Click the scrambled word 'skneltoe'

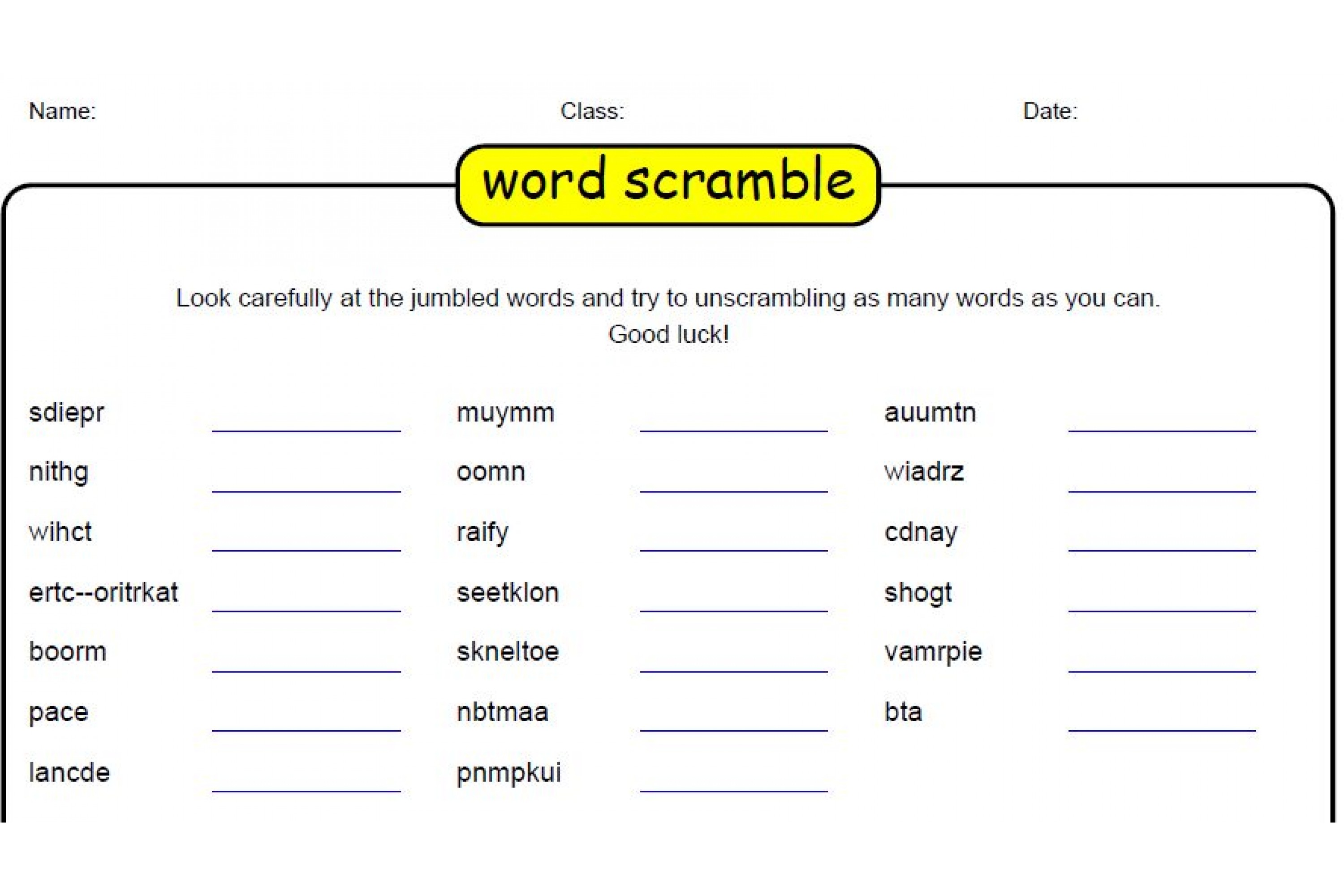508,652
